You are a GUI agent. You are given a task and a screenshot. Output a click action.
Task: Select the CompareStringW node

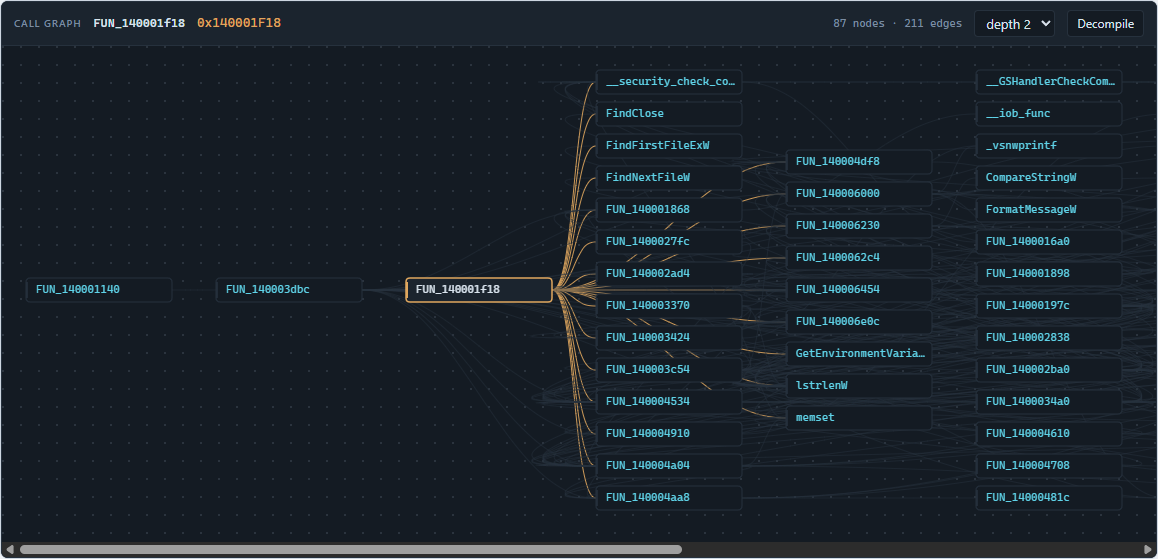pos(1049,178)
